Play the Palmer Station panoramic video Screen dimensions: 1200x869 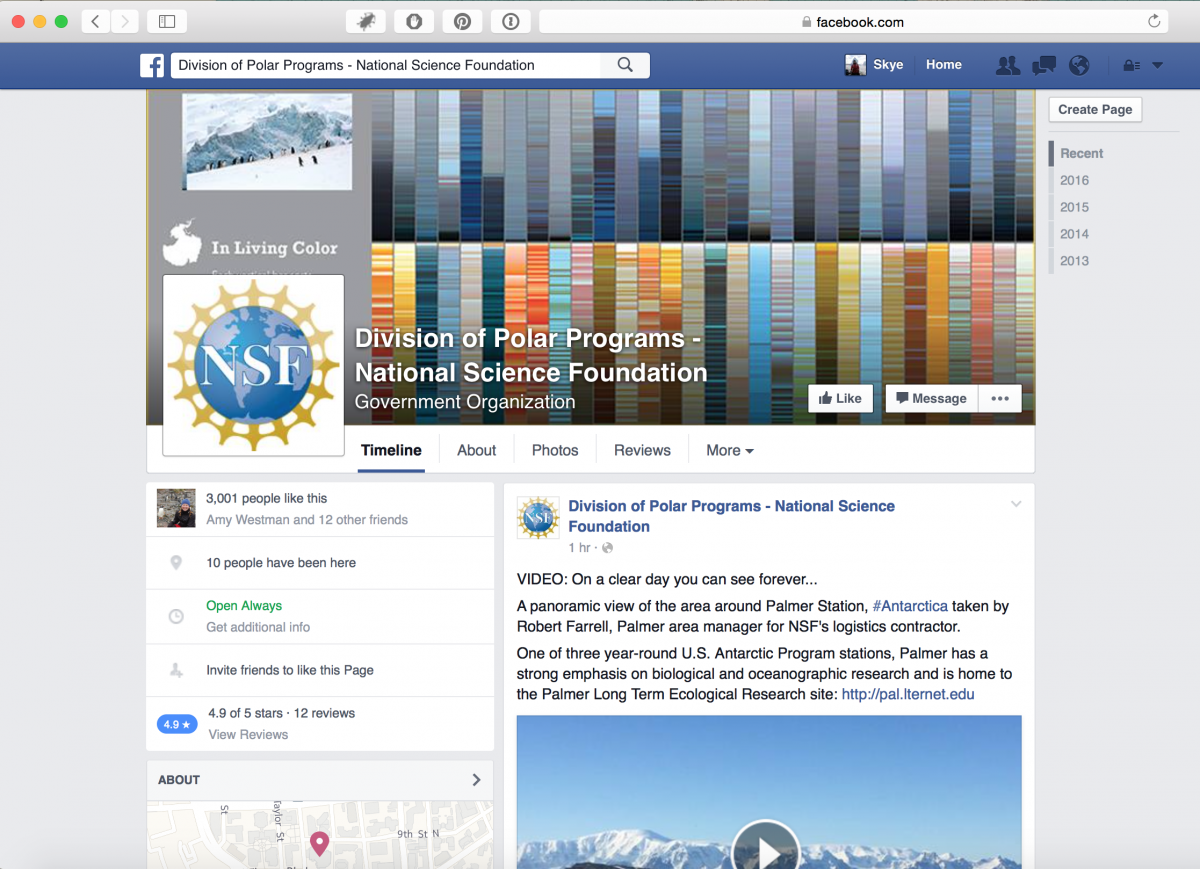coord(766,851)
